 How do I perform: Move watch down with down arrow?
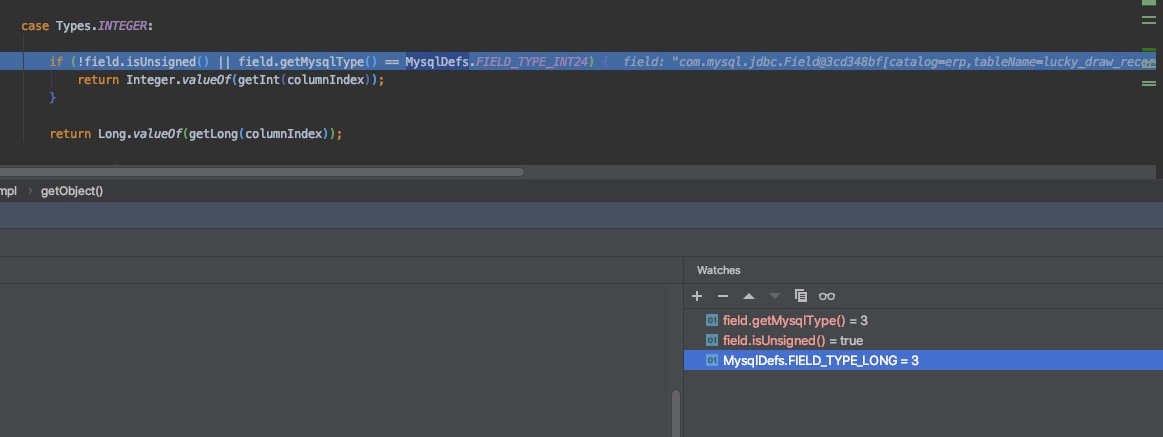774,296
